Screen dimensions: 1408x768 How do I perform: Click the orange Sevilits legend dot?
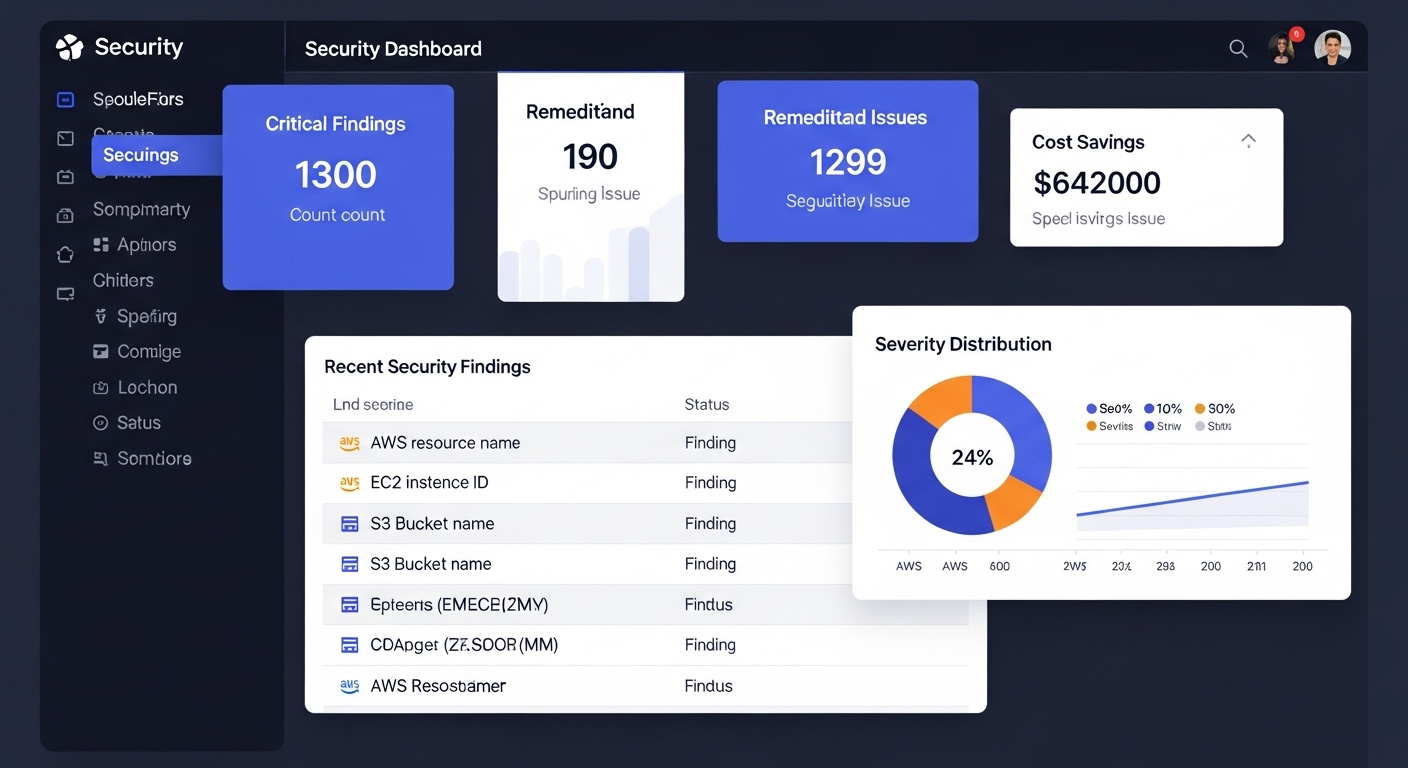tap(1091, 426)
